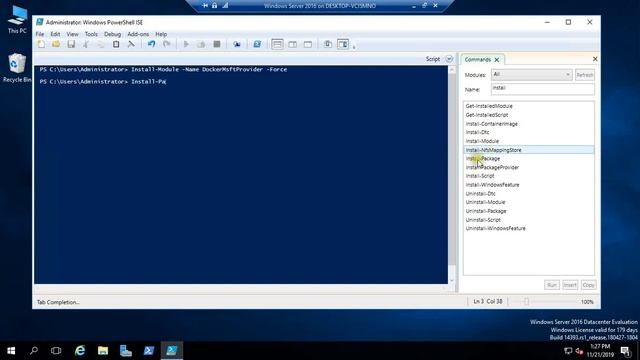
Task: Close the Commands tab with its X
Action: point(497,60)
